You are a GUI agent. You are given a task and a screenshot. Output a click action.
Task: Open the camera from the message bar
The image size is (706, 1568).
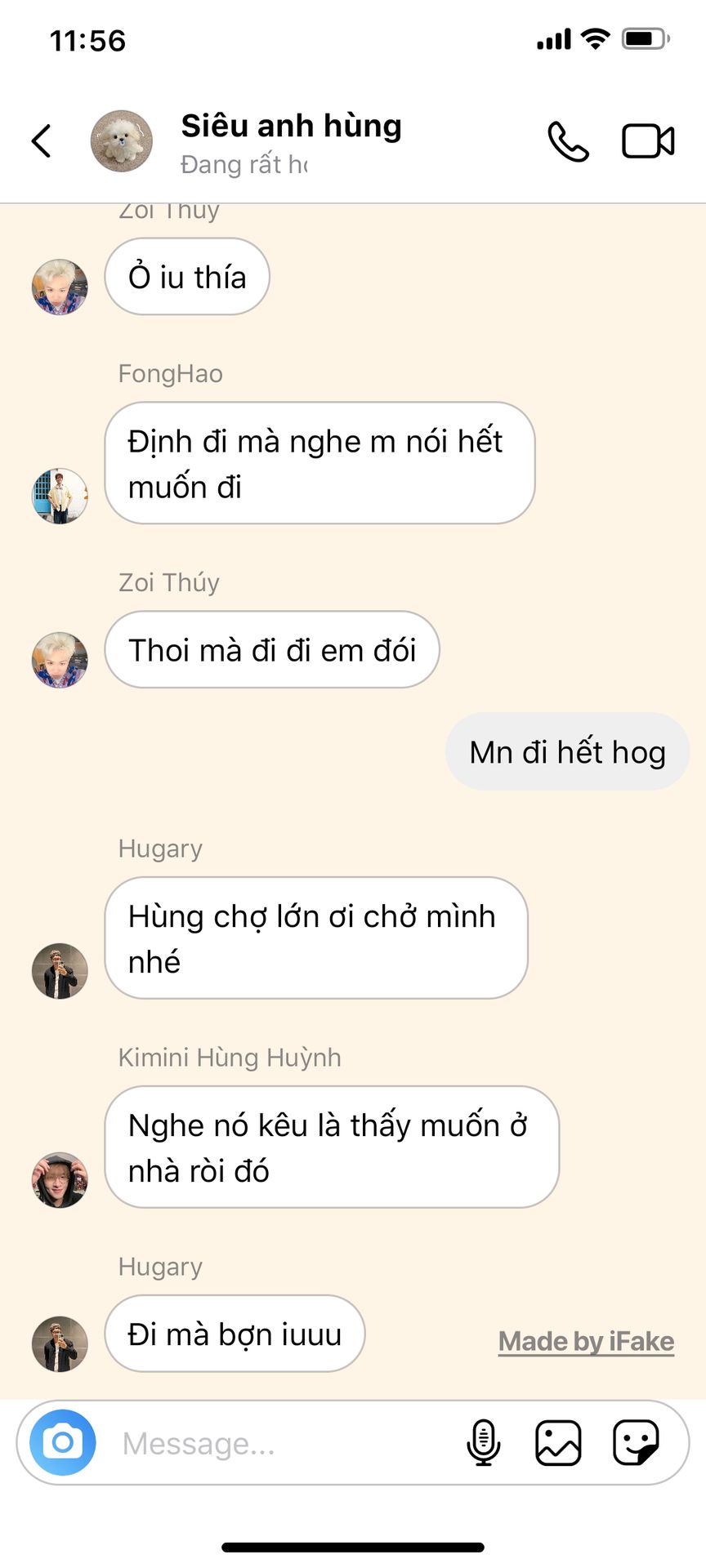(x=63, y=1442)
